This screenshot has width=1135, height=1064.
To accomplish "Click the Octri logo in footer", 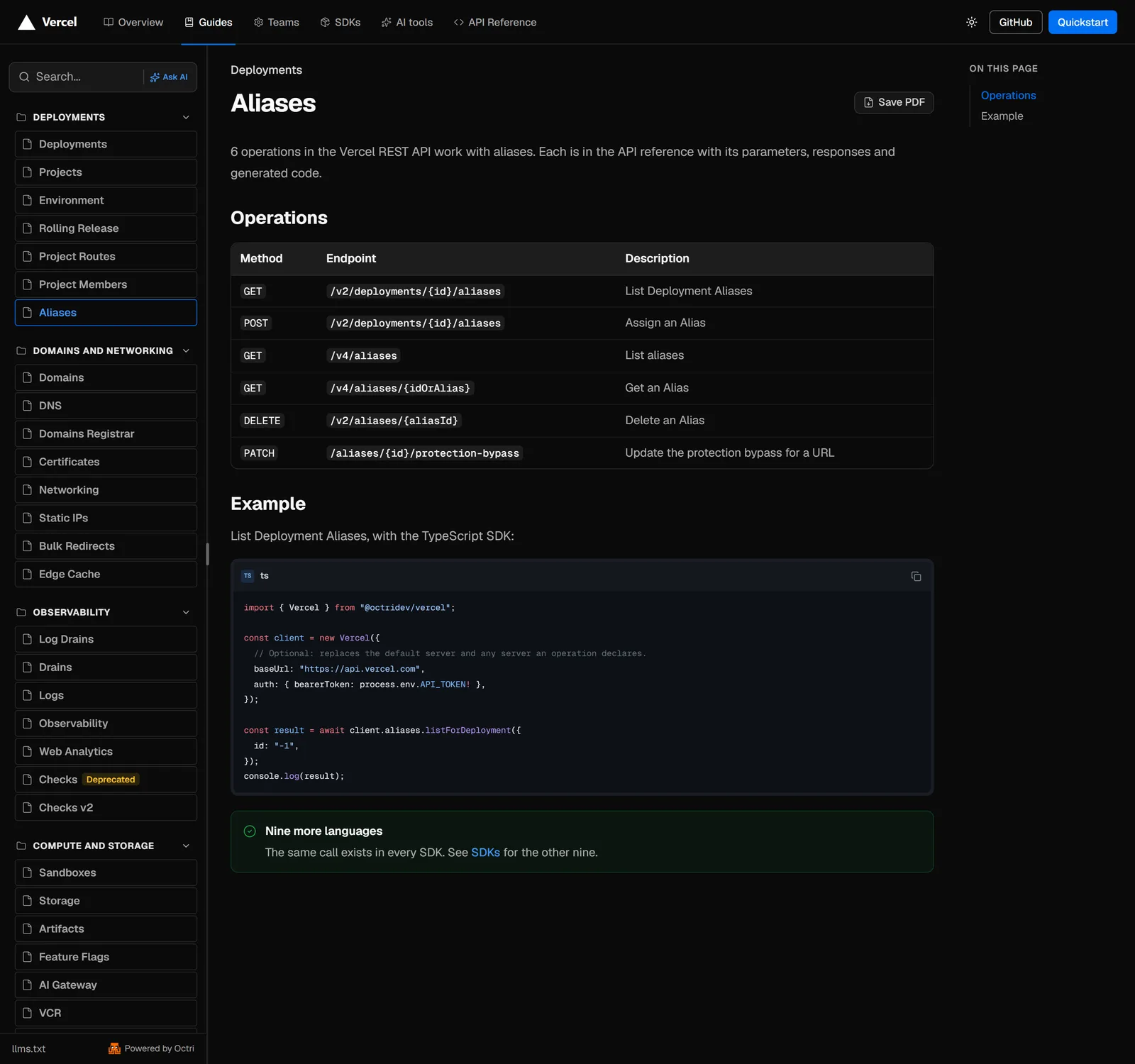I will (114, 1048).
